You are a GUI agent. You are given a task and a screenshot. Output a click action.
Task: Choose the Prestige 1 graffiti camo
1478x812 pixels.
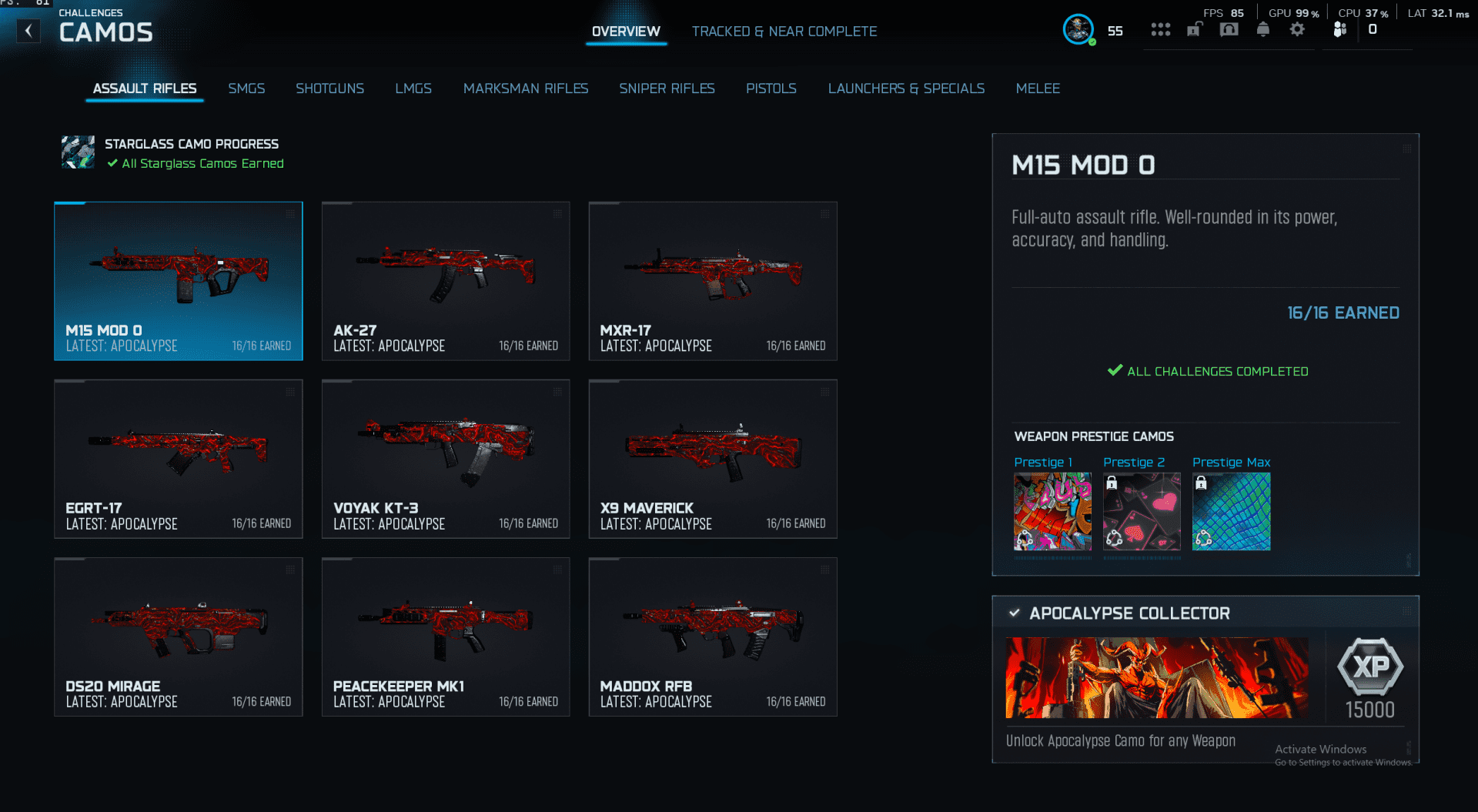point(1052,511)
